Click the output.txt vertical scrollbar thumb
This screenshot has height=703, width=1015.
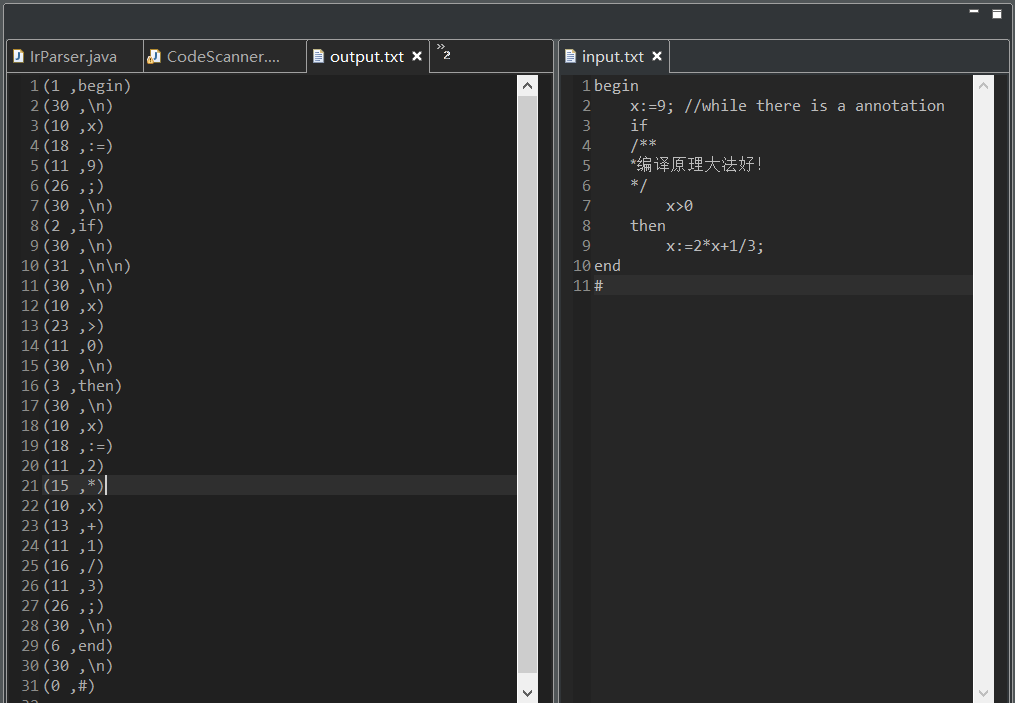point(528,385)
